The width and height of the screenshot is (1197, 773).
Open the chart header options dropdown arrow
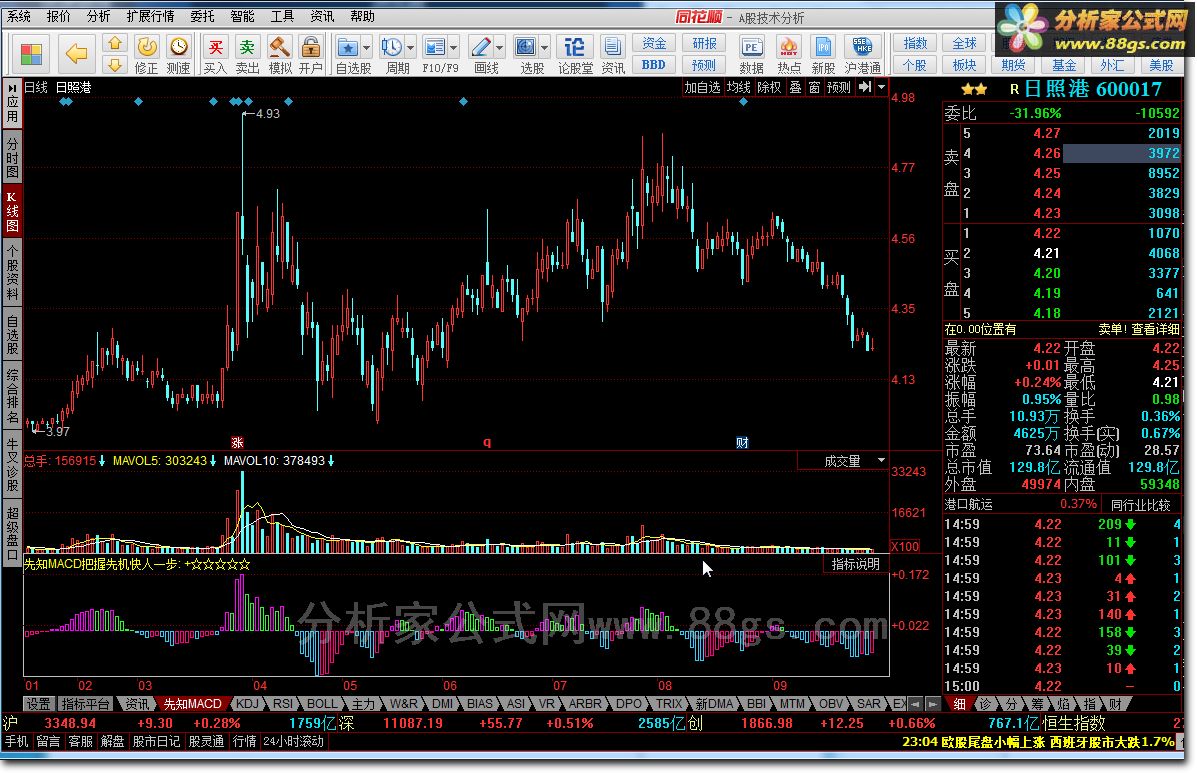(x=882, y=87)
